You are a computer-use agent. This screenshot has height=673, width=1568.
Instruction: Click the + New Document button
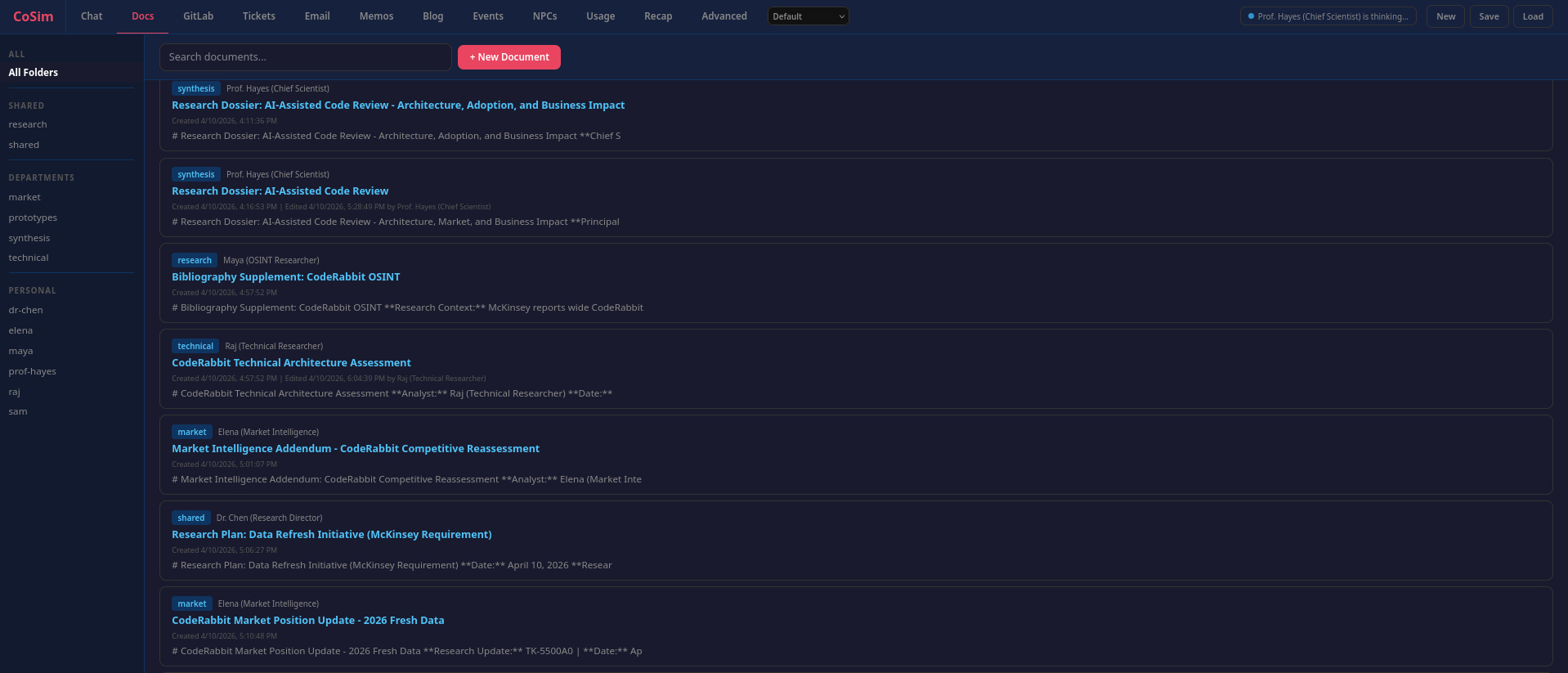tap(508, 57)
